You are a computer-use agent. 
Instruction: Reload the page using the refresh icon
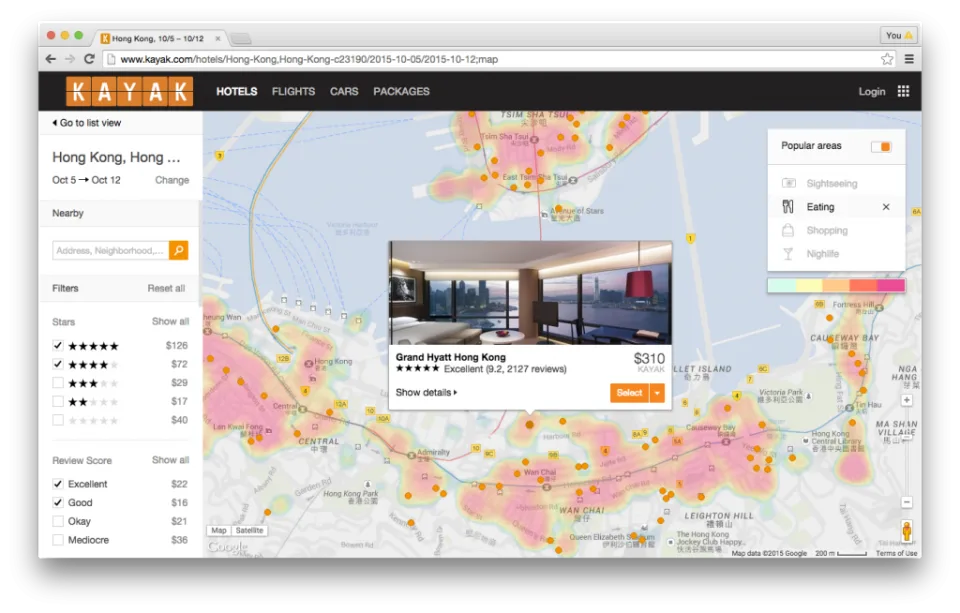[x=89, y=59]
